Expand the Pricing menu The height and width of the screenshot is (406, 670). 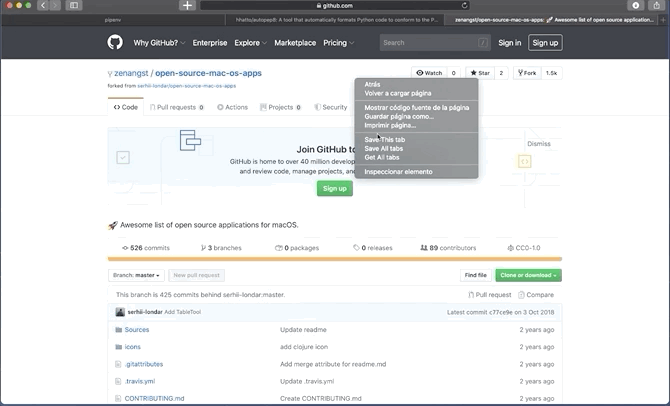click(x=338, y=43)
